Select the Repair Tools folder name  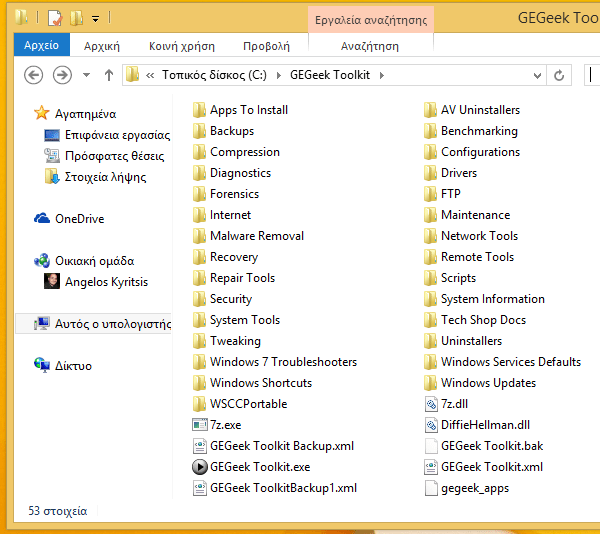click(243, 278)
